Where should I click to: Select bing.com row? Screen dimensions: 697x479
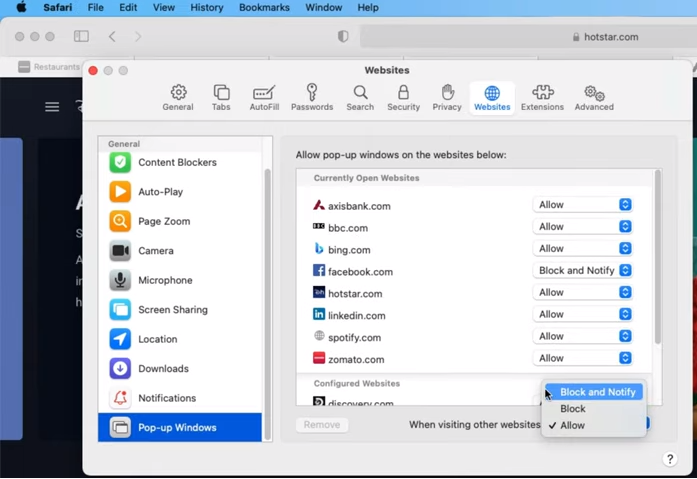click(x=473, y=249)
